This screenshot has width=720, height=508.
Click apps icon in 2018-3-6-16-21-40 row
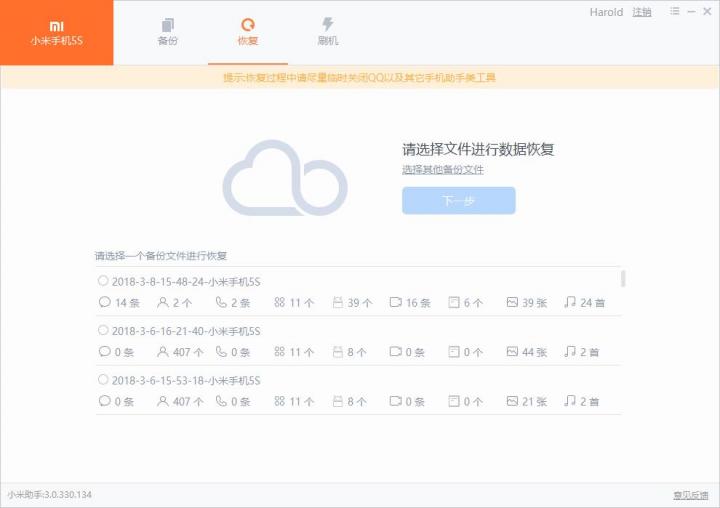click(280, 351)
